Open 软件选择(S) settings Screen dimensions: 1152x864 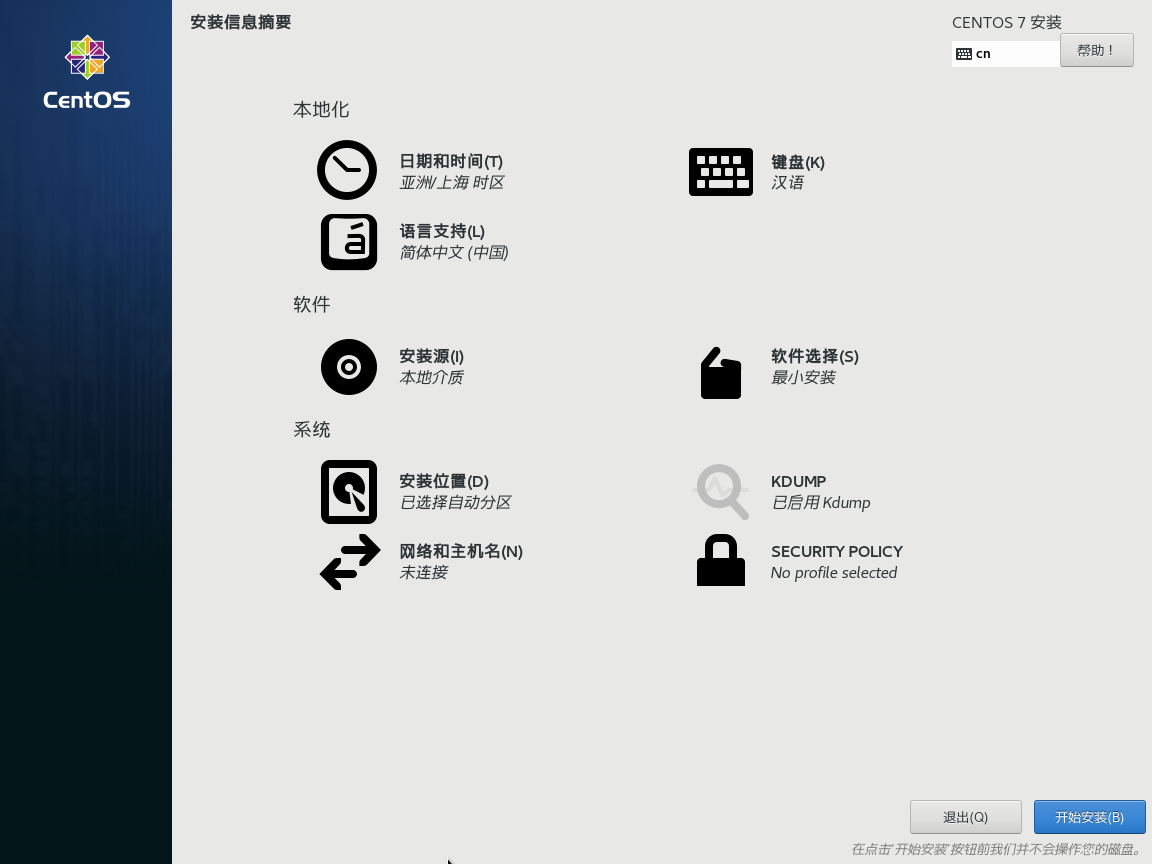(815, 356)
